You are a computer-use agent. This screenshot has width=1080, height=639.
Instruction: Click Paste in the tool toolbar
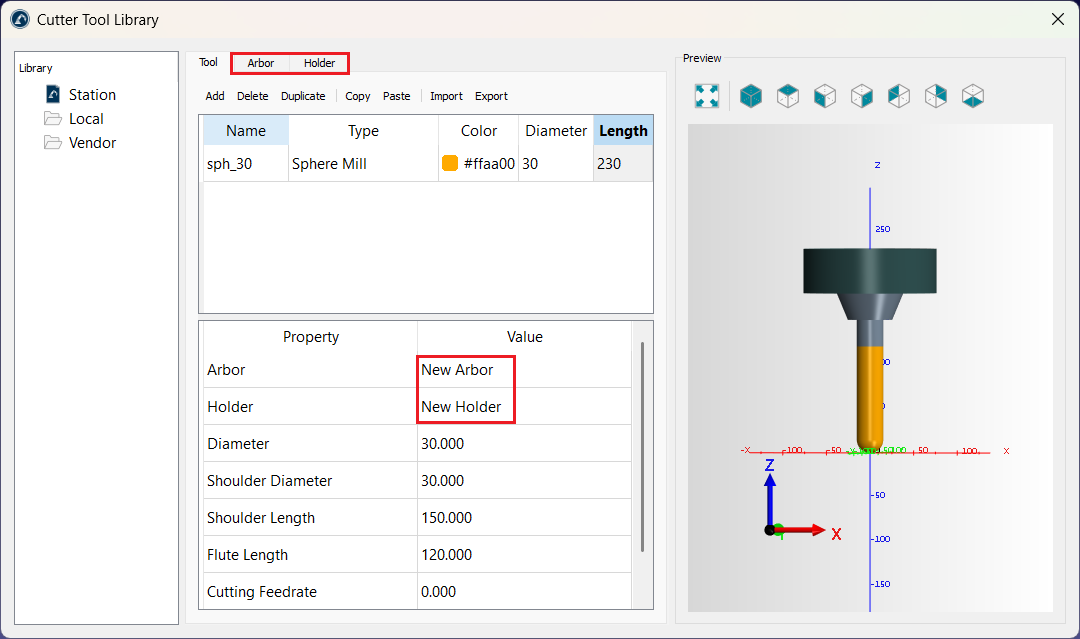coord(397,96)
